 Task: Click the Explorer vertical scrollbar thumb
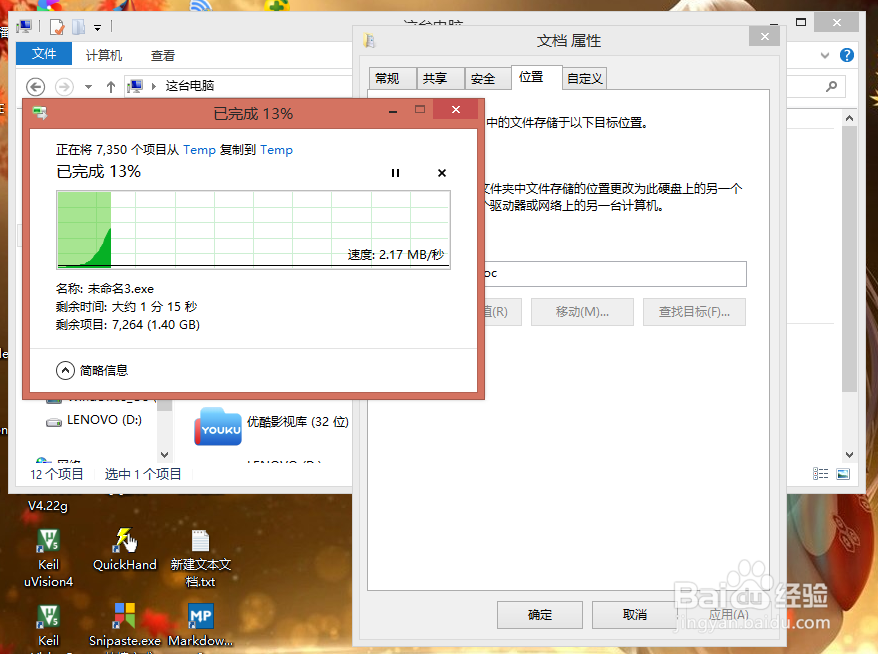[849, 259]
